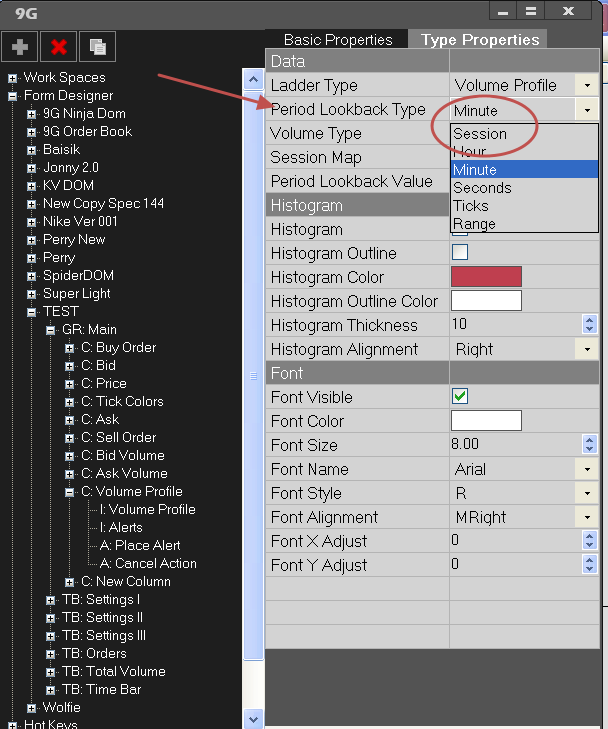Open the Ladder Type dropdown arrow

pos(587,85)
